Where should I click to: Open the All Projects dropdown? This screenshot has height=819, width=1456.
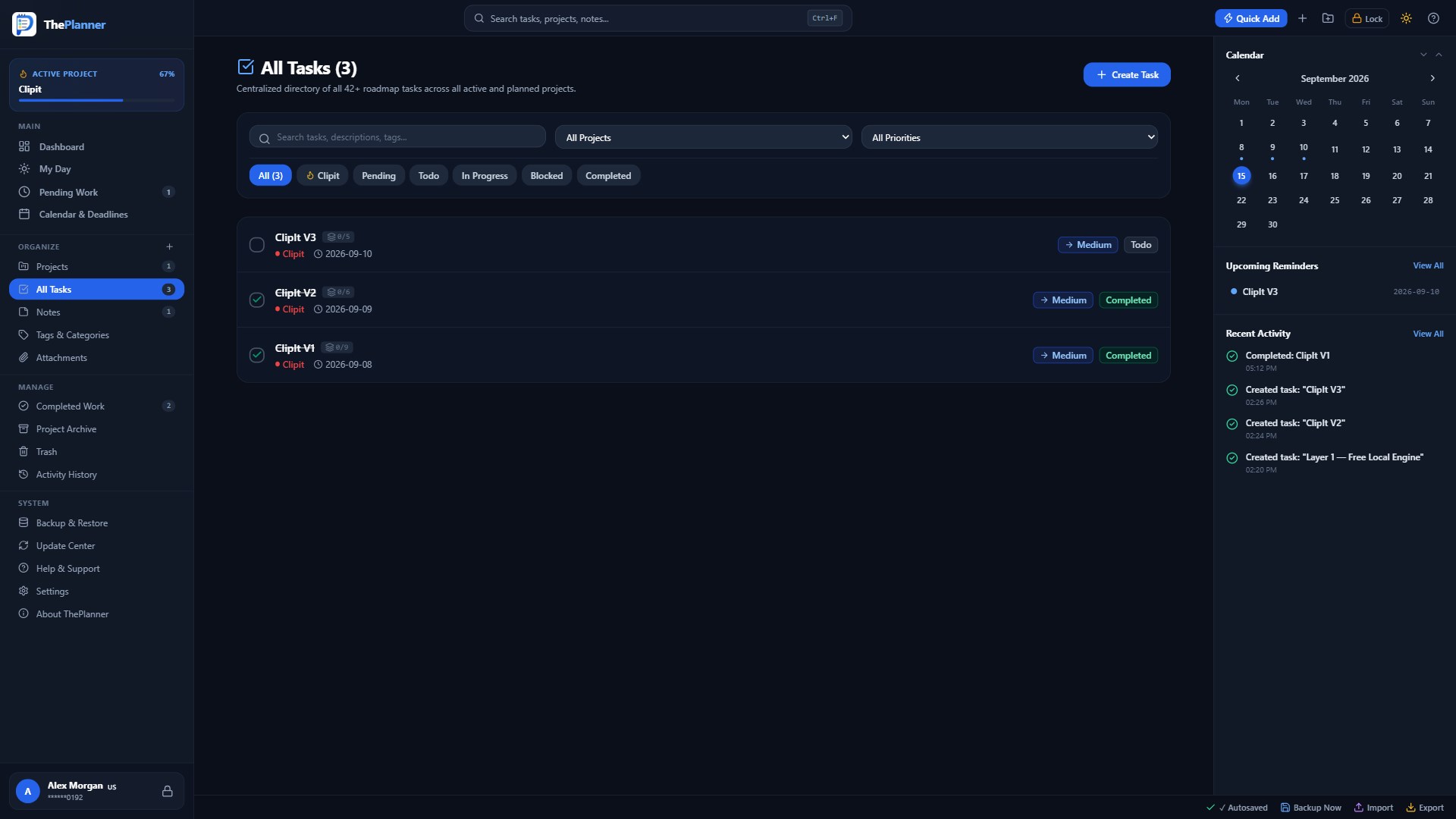coord(704,137)
